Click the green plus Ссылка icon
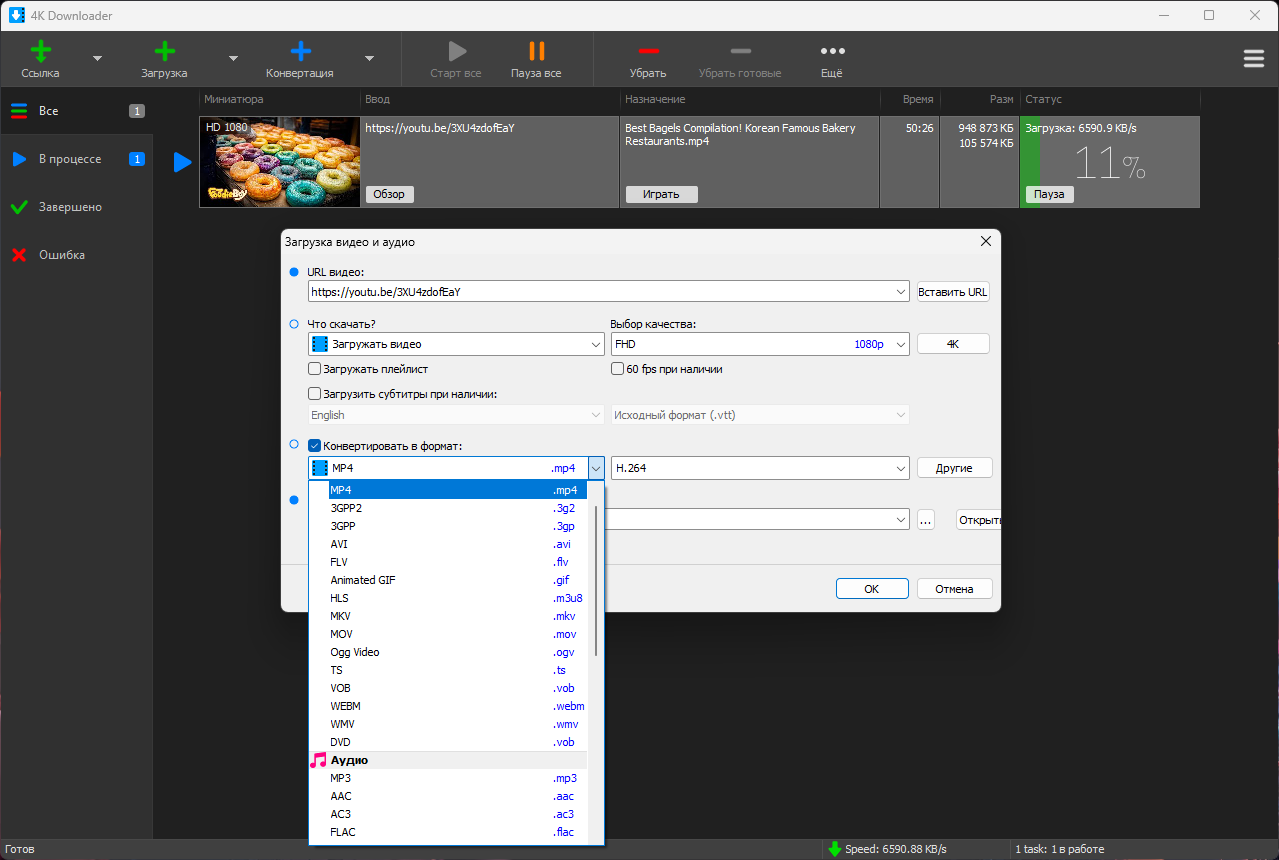This screenshot has height=860, width=1279. [x=41, y=52]
